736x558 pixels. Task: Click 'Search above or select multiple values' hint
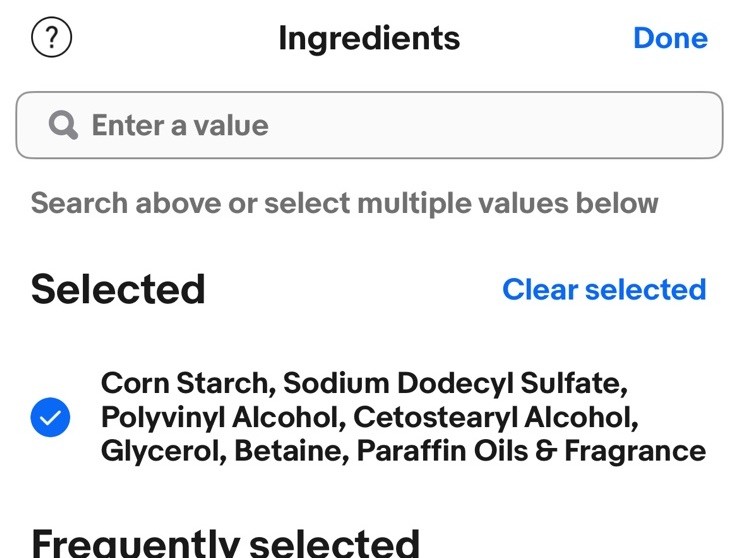click(x=345, y=204)
